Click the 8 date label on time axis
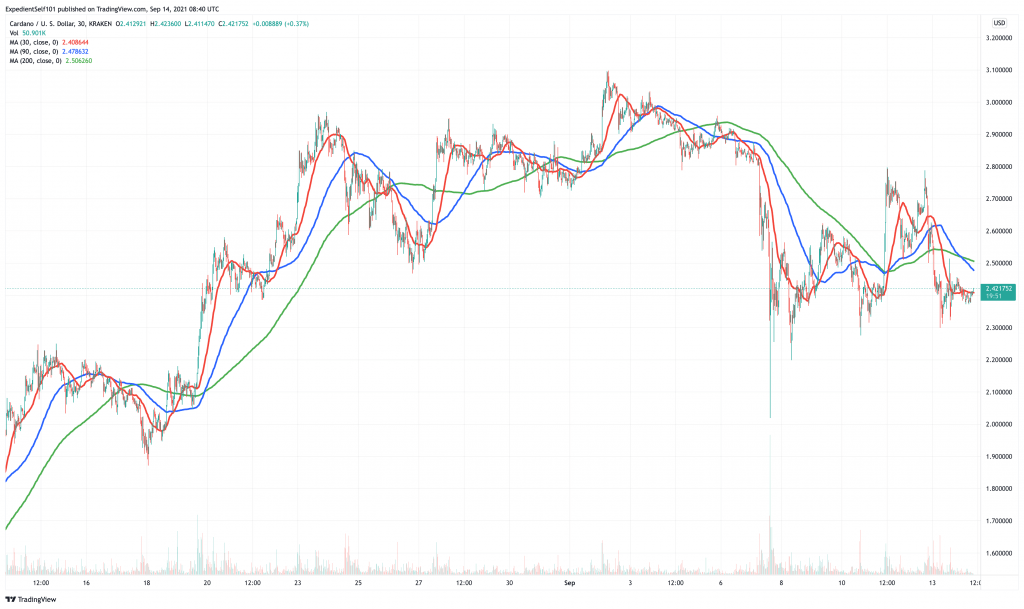Viewport: 1024px width, 609px height. click(x=781, y=583)
